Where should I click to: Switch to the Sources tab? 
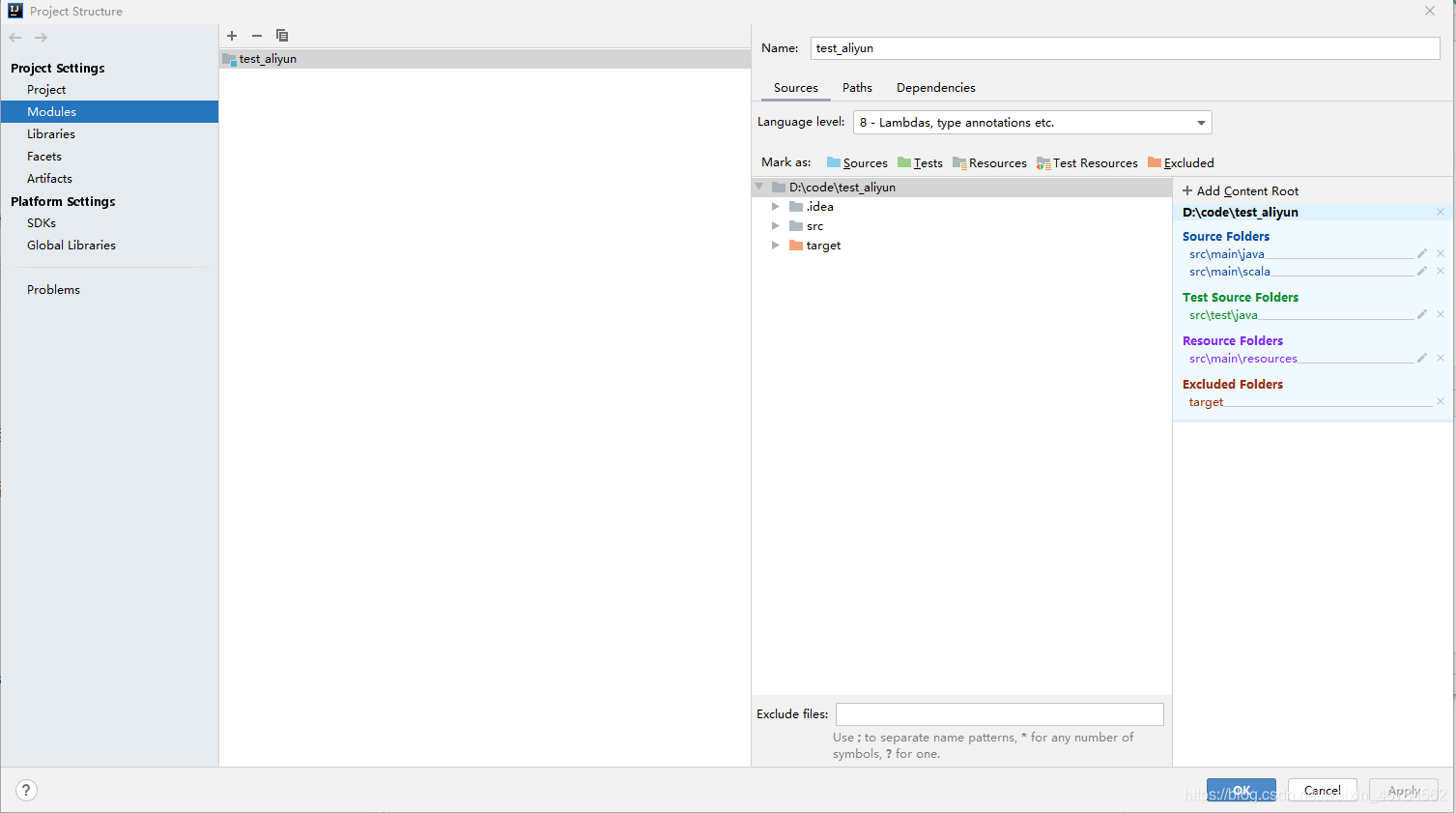pos(796,88)
